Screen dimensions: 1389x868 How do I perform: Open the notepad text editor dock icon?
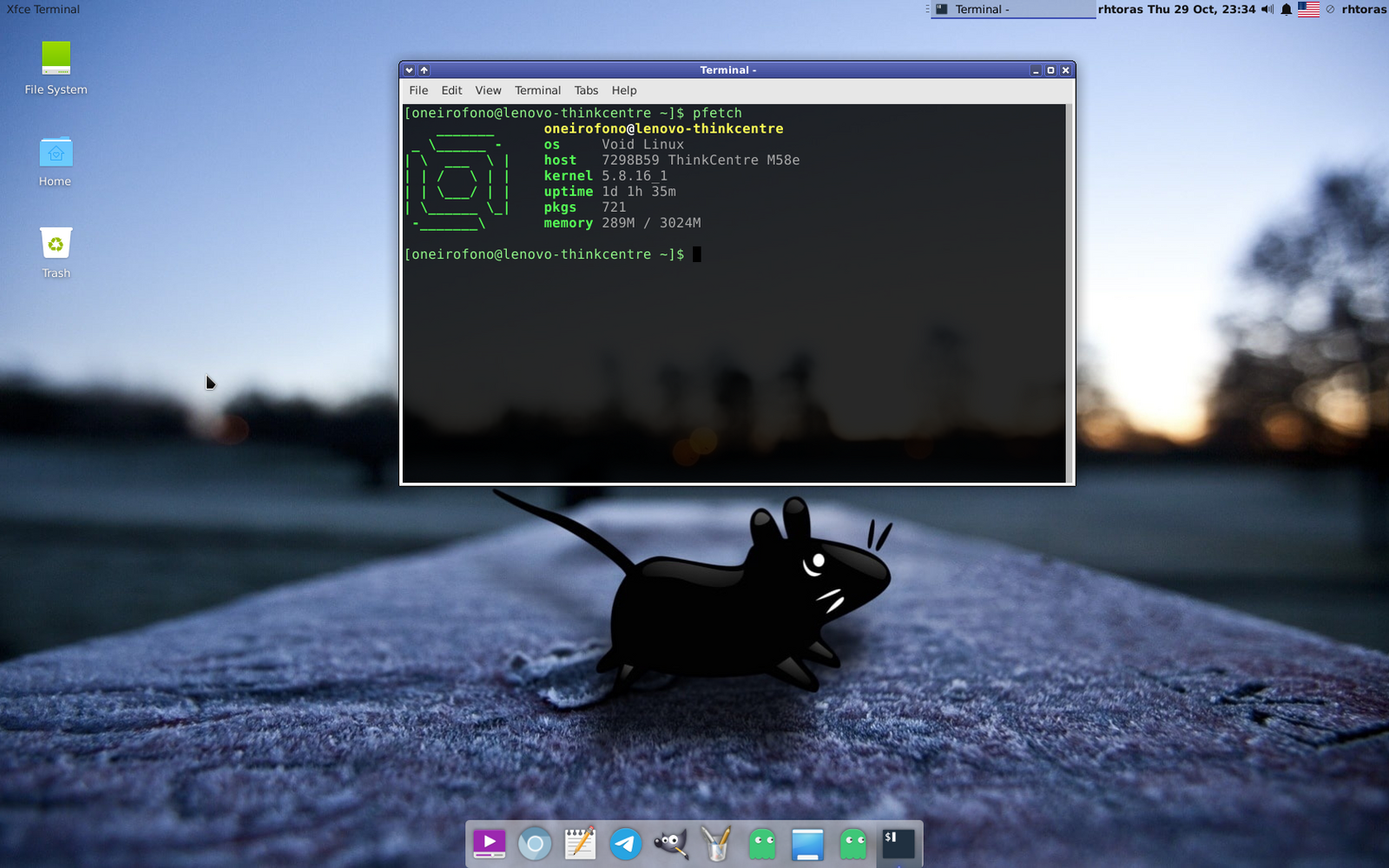tap(580, 843)
